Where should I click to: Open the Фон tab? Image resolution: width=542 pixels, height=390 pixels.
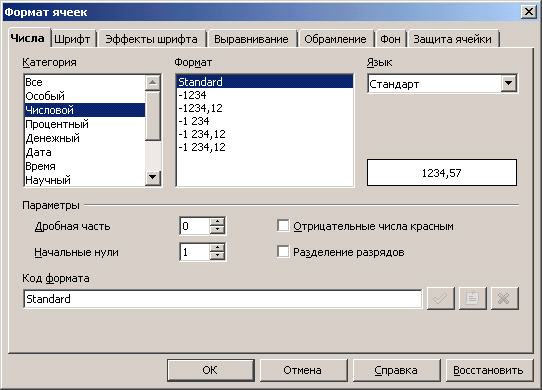coord(390,39)
